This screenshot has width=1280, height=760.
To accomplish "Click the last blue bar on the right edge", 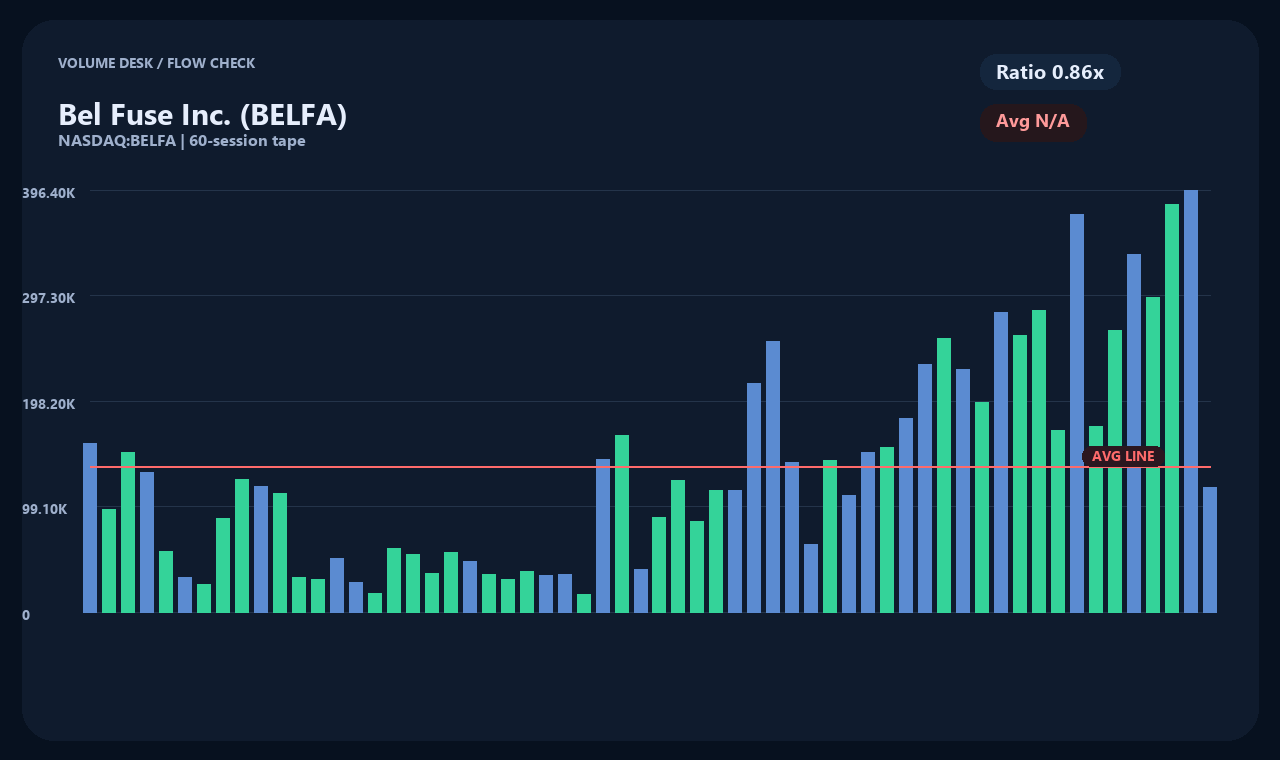I will click(x=1210, y=550).
